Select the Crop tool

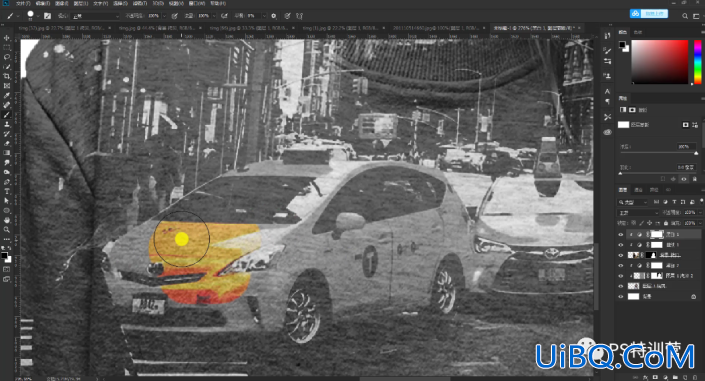click(7, 76)
